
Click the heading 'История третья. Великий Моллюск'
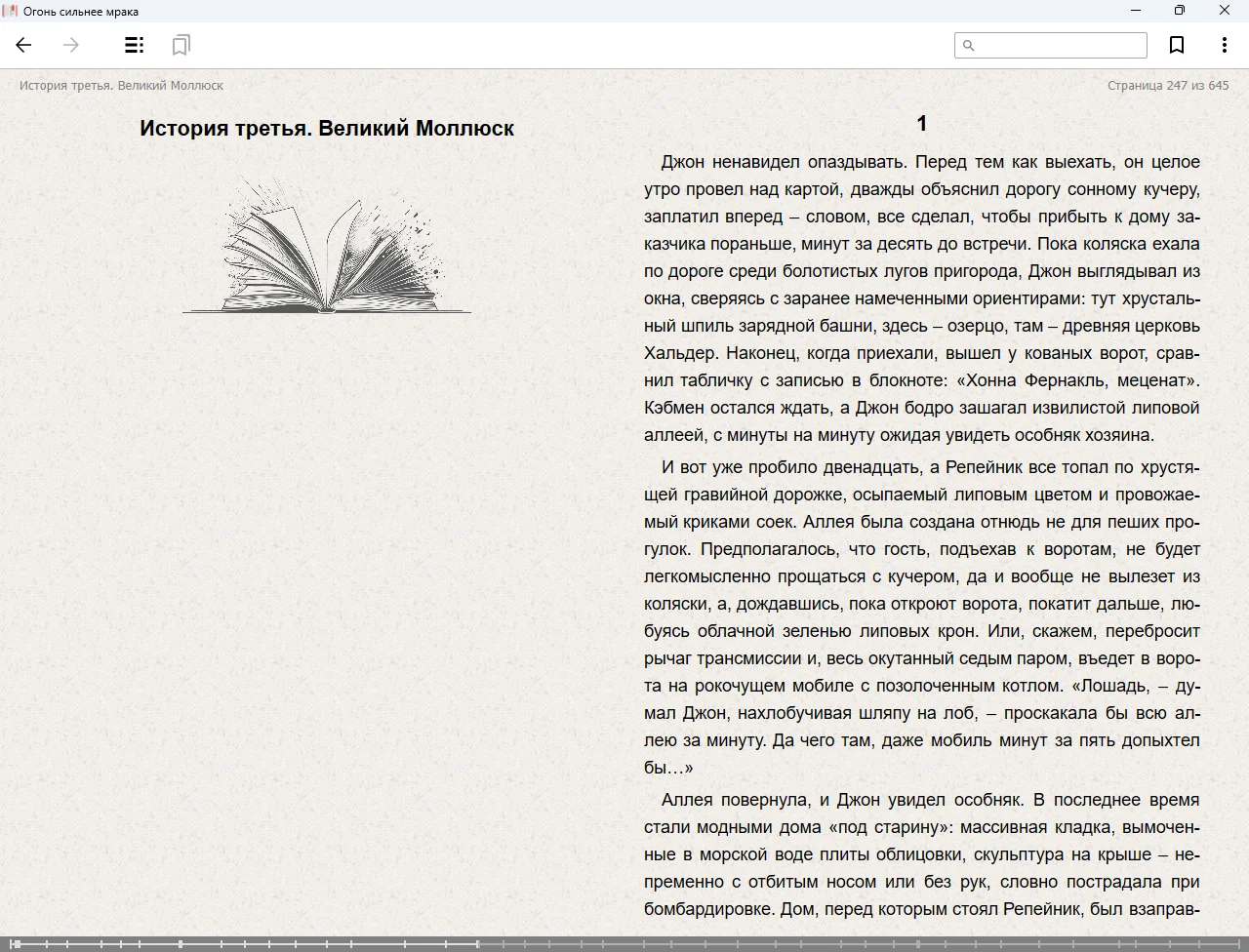327,128
